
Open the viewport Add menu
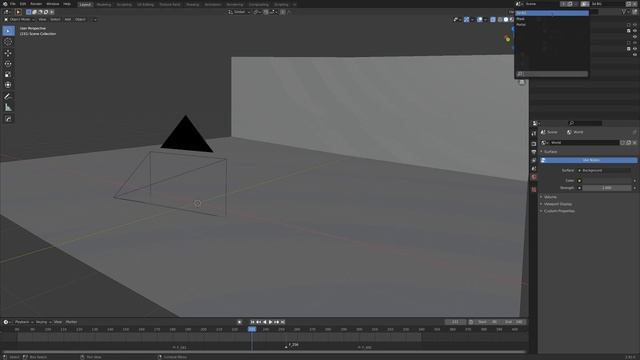tap(68, 19)
